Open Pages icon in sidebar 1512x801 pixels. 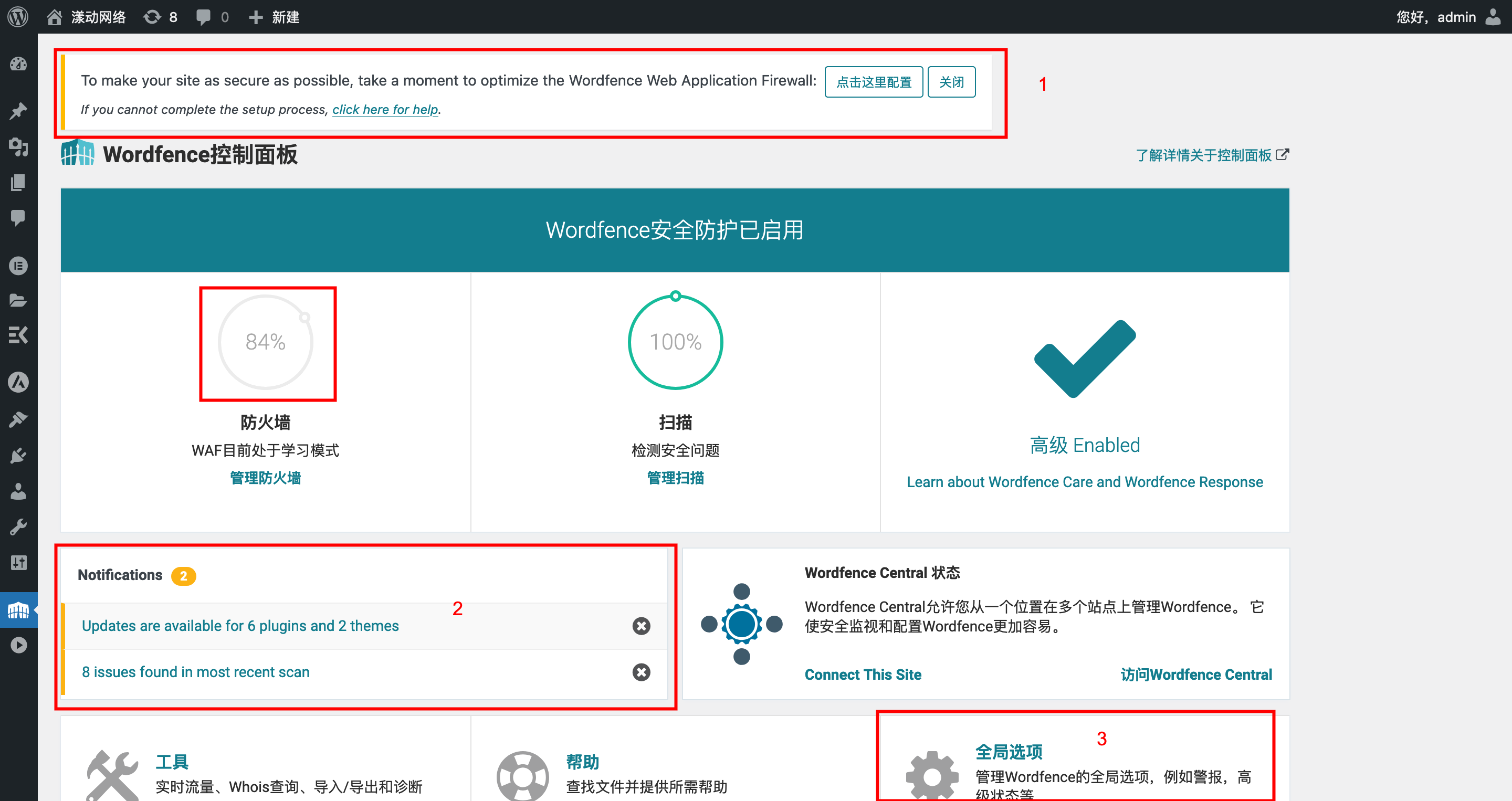(x=18, y=183)
